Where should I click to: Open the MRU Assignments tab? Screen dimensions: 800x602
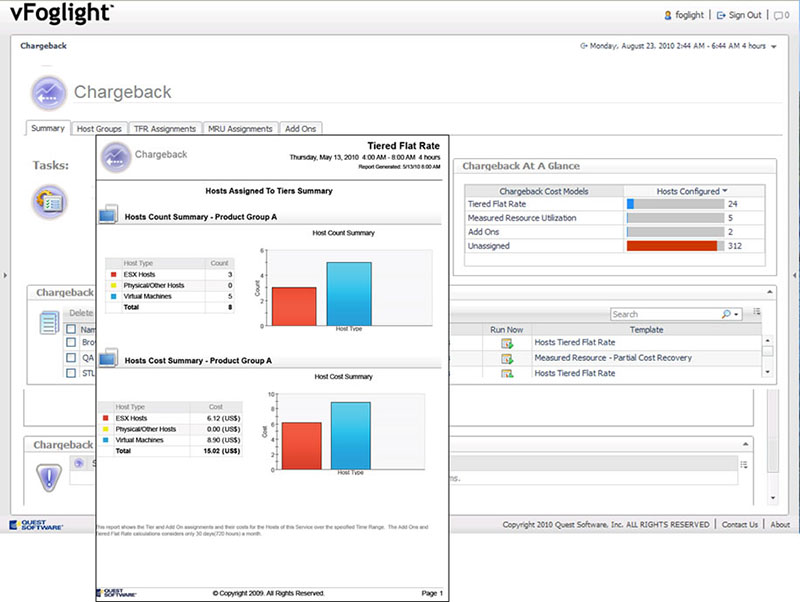click(240, 129)
